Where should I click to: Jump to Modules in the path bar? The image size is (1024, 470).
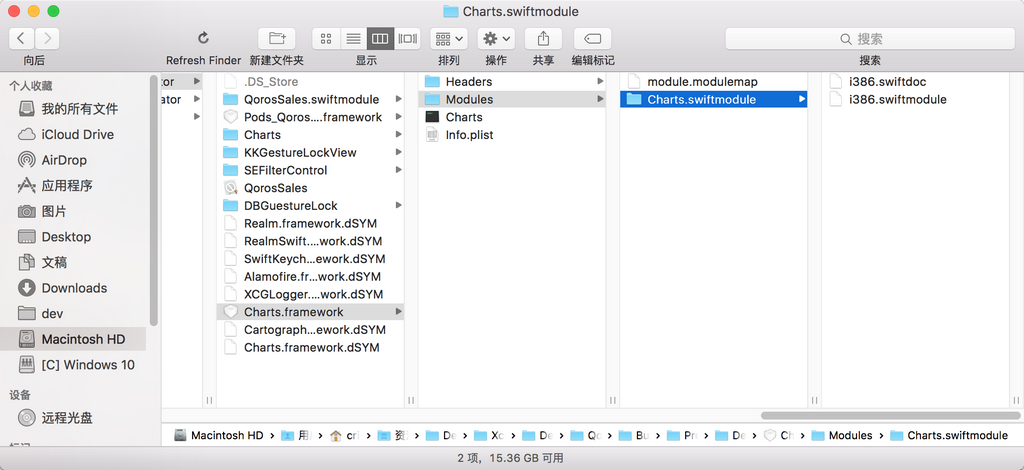pos(842,435)
